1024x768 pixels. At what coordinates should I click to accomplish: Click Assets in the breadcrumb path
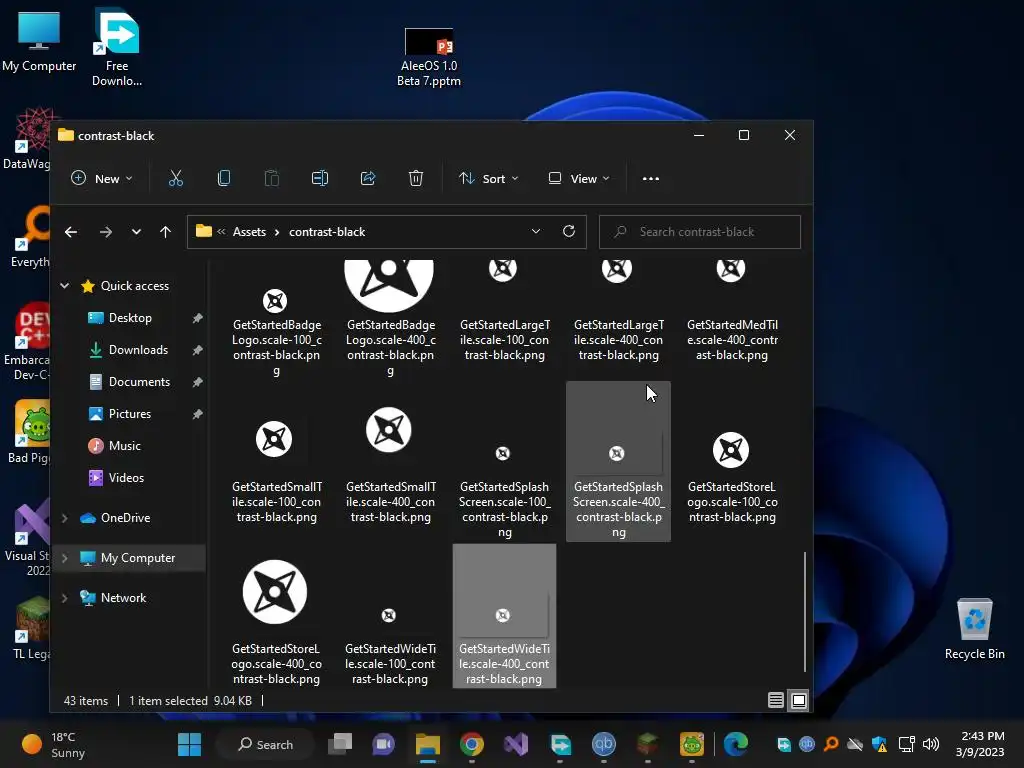pos(249,232)
